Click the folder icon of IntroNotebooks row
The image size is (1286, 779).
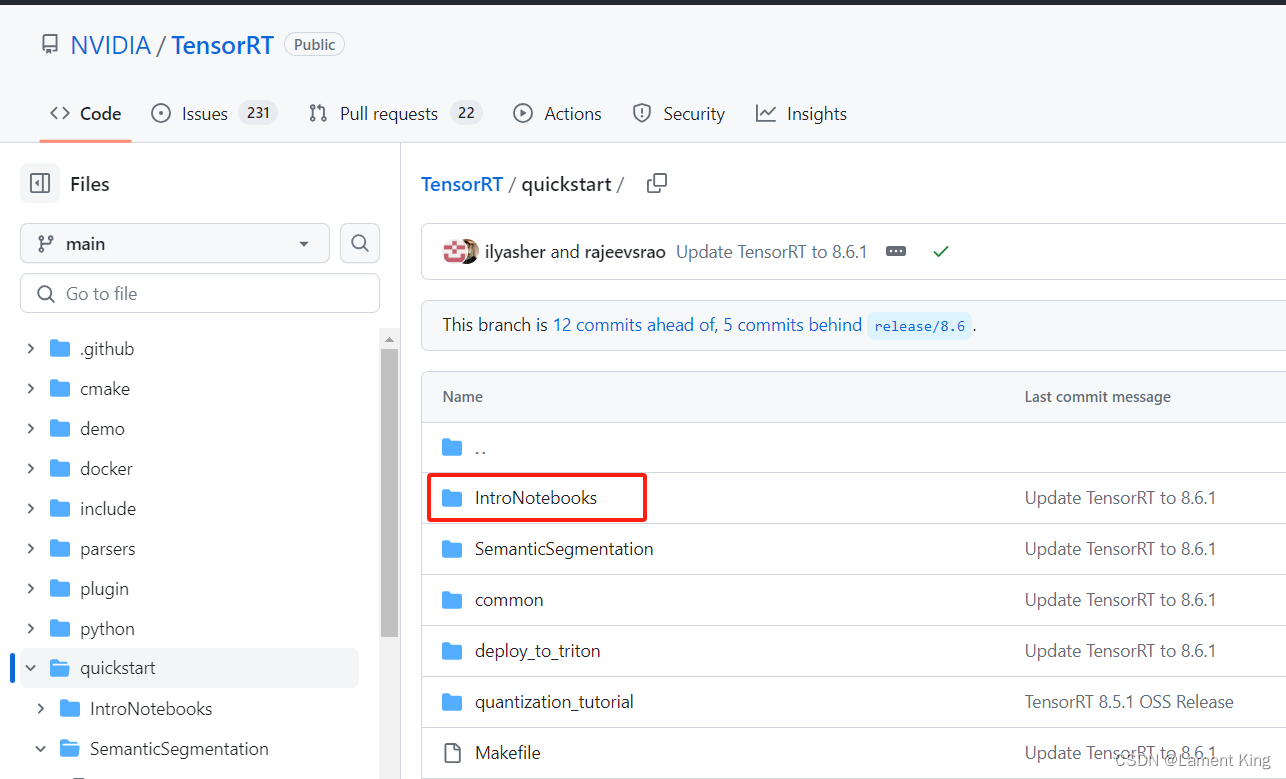pyautogui.click(x=452, y=498)
